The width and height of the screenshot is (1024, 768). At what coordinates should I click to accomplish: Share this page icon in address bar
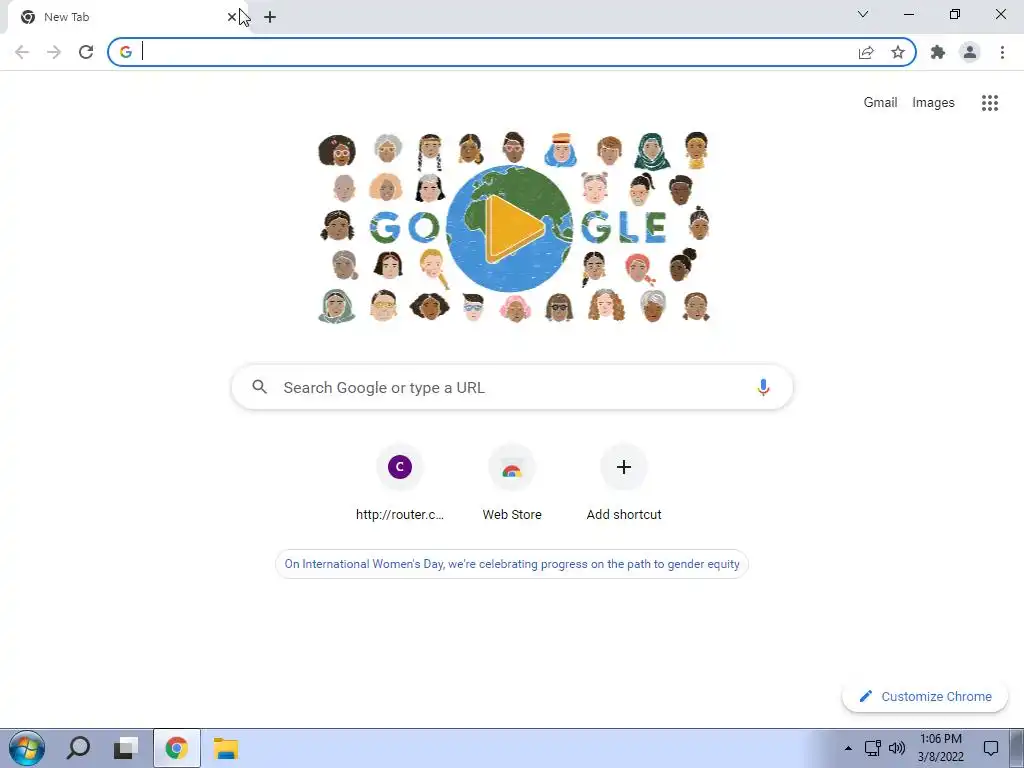coord(866,52)
